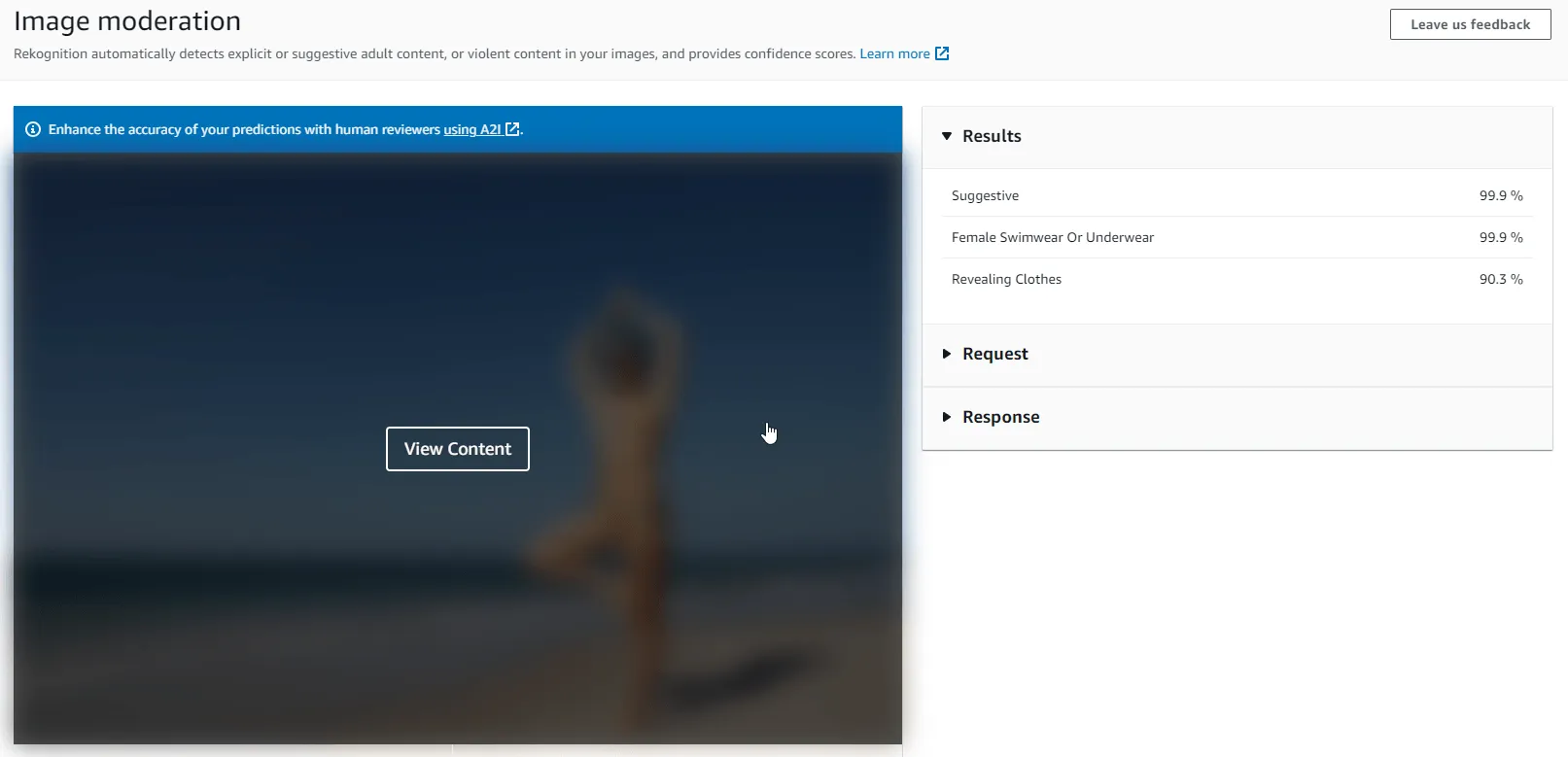
Task: Click the View Content button
Action: [x=458, y=449]
